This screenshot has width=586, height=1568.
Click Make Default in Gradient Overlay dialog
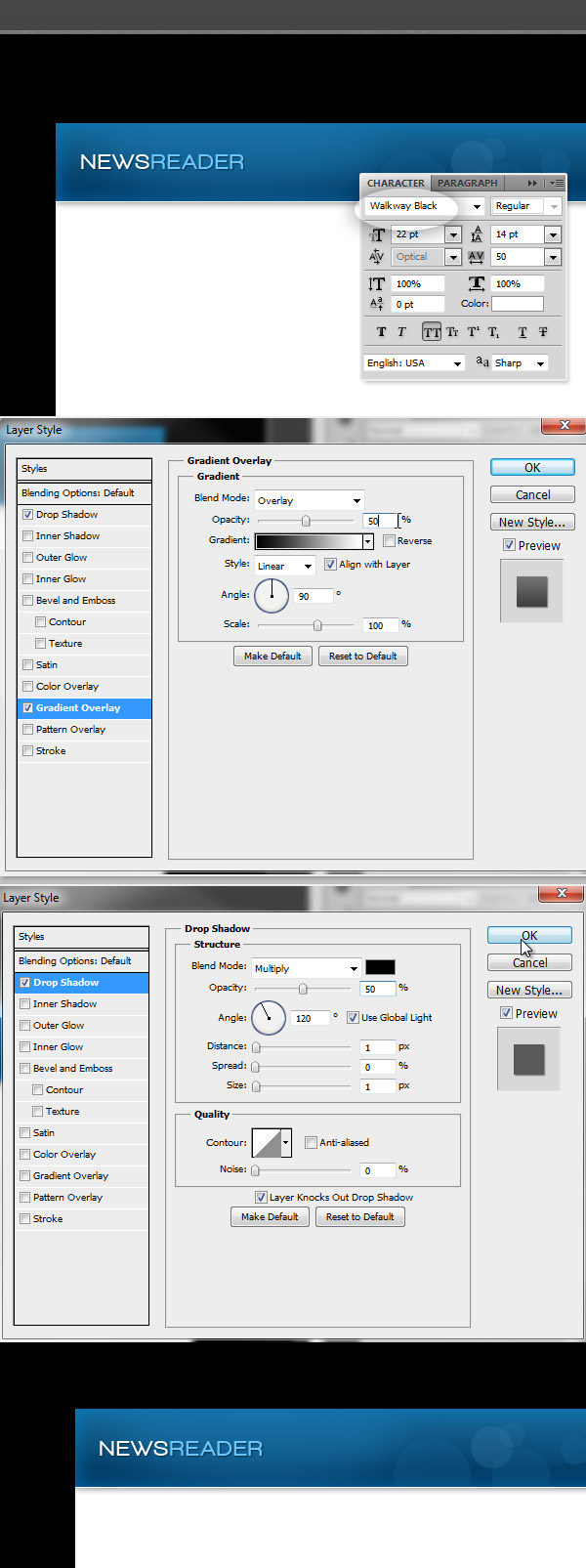(272, 656)
